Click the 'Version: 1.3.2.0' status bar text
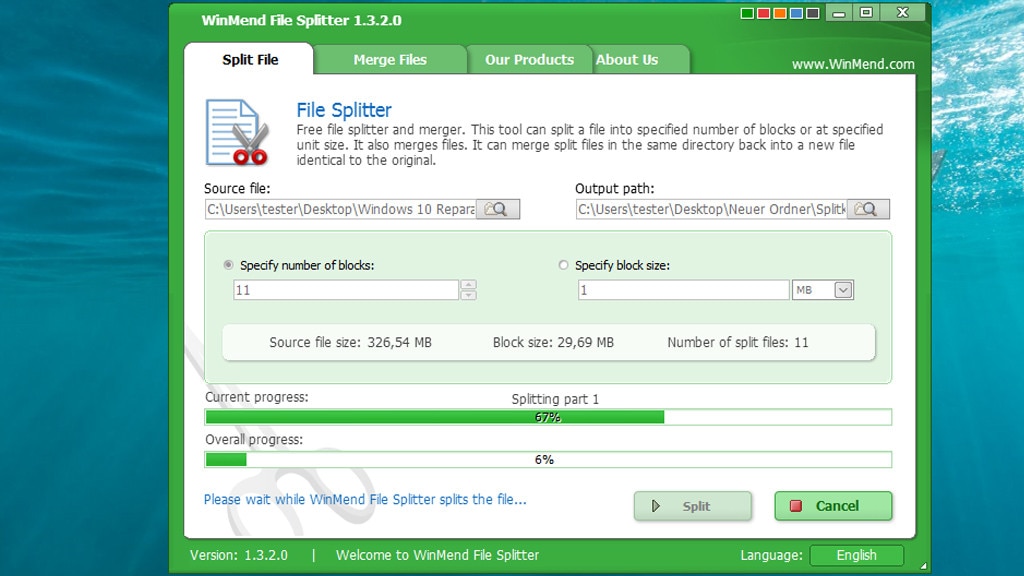 pyautogui.click(x=239, y=555)
